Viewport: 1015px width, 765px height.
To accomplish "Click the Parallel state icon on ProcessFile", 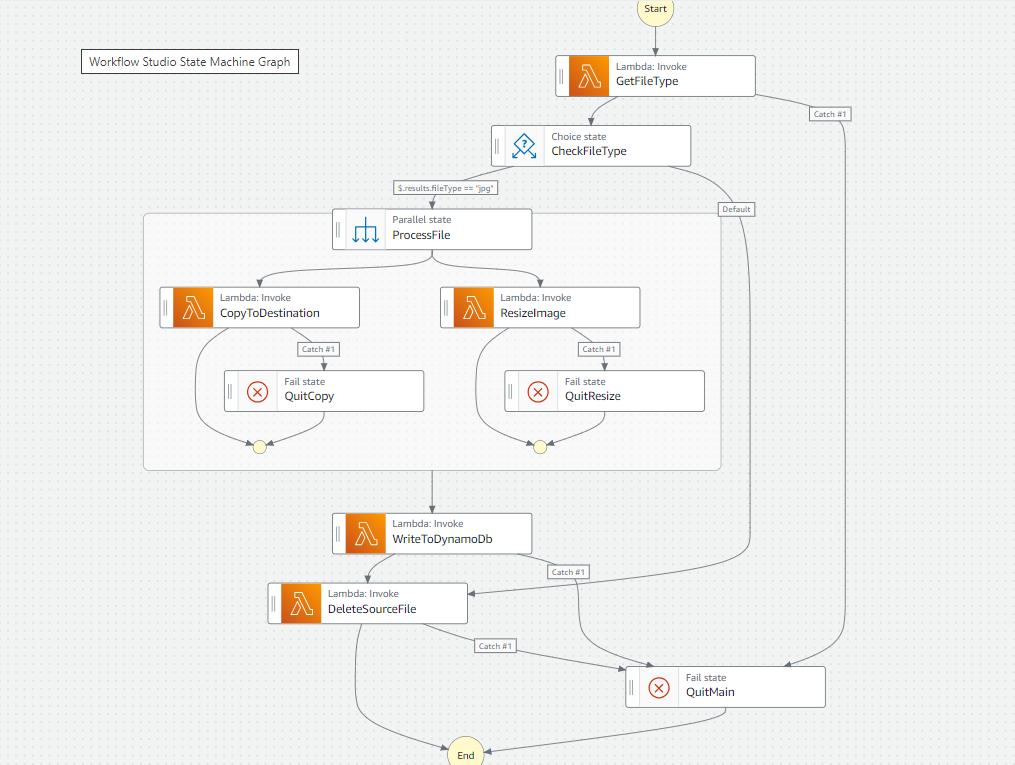I will 365,229.
